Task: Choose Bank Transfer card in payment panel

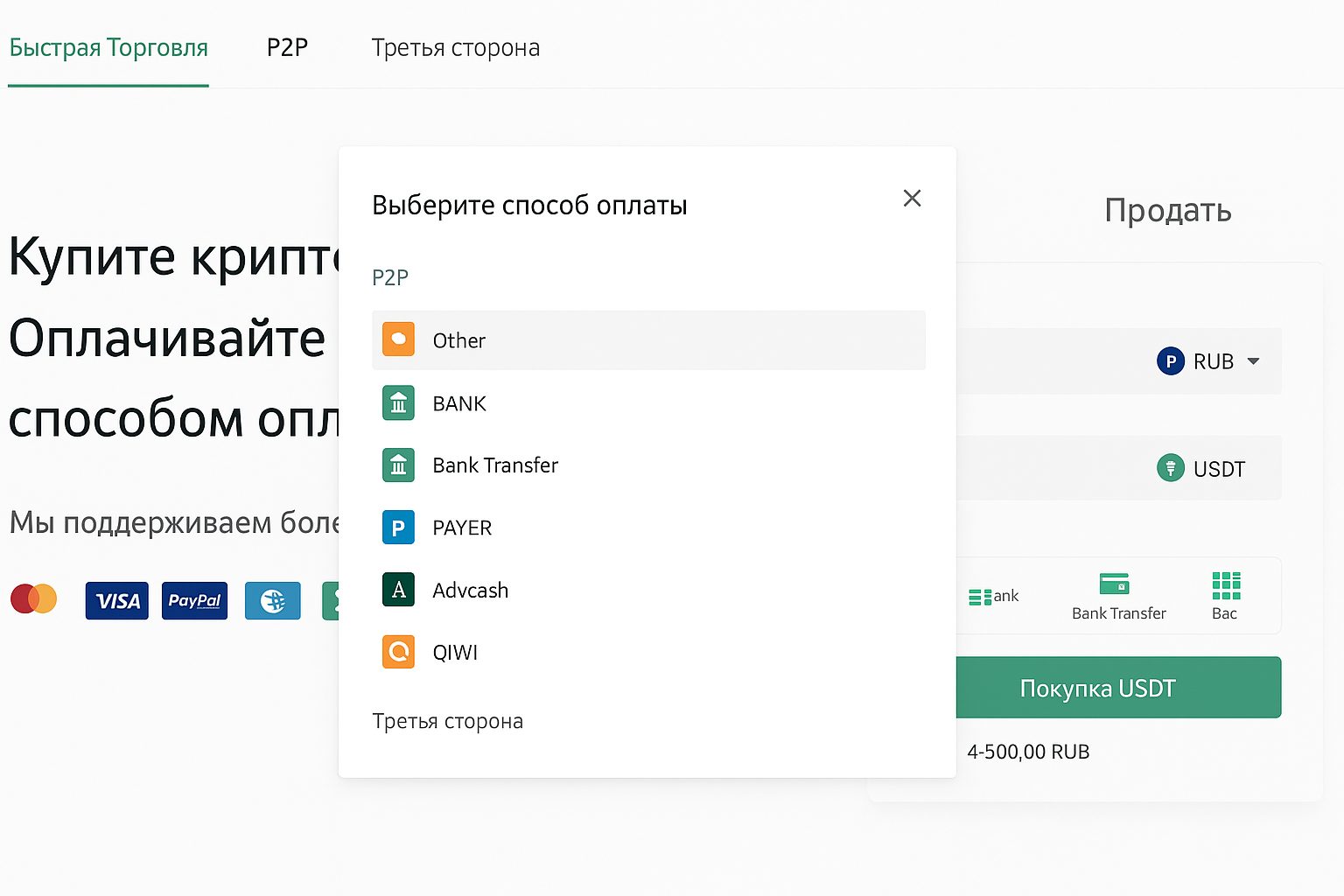Action: pos(1118,596)
